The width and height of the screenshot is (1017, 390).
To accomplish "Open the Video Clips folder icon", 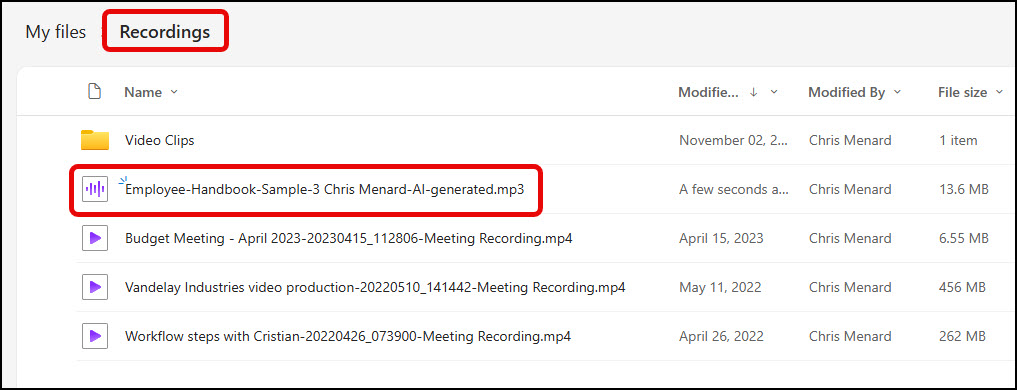I will [95, 140].
